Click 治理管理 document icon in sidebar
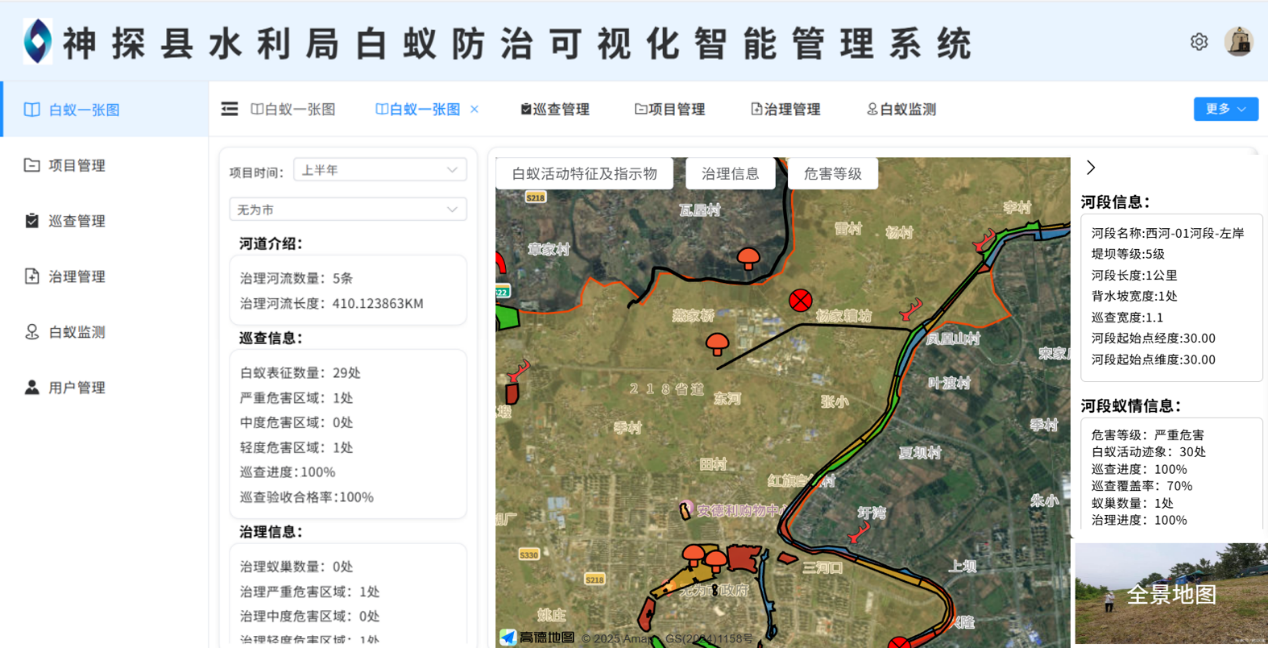Screen dimensions: 1268x648 (32, 277)
